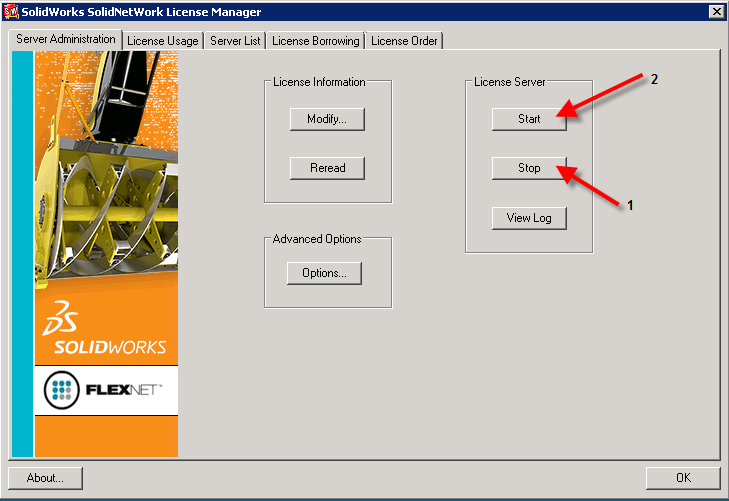Click the SolidWorks icon in the title bar

[x=11, y=12]
